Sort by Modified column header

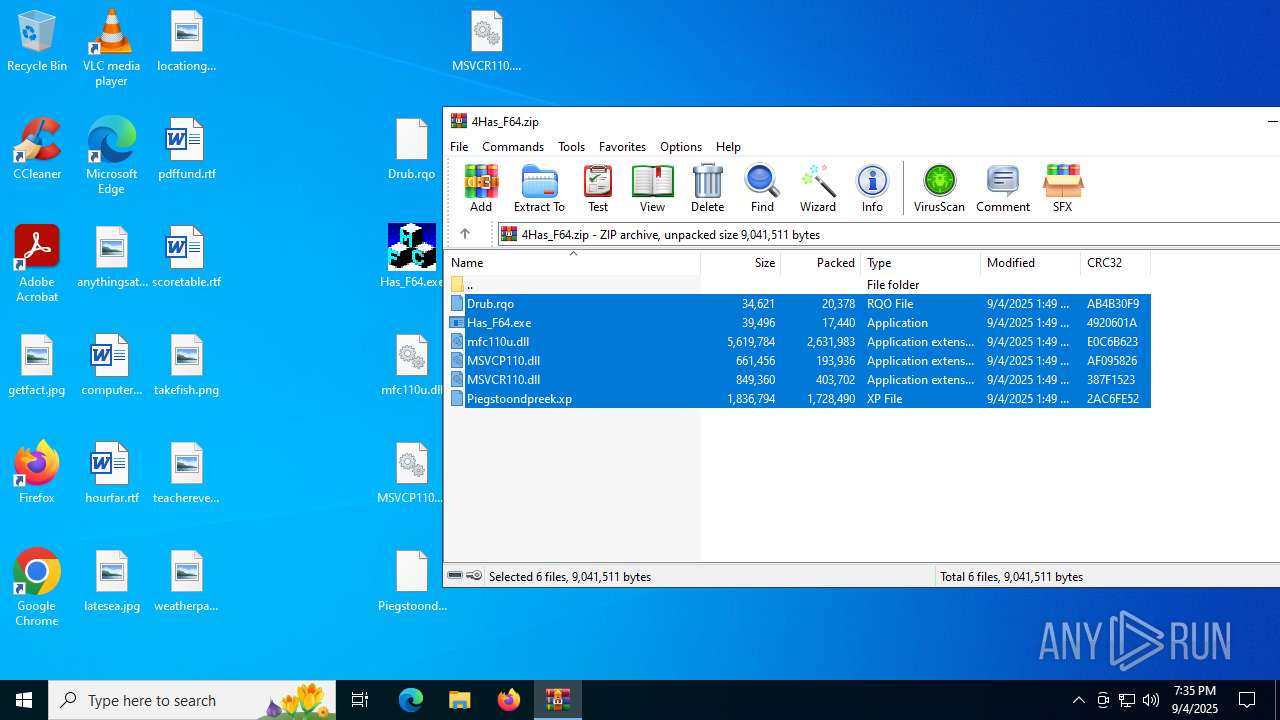tap(1031, 263)
